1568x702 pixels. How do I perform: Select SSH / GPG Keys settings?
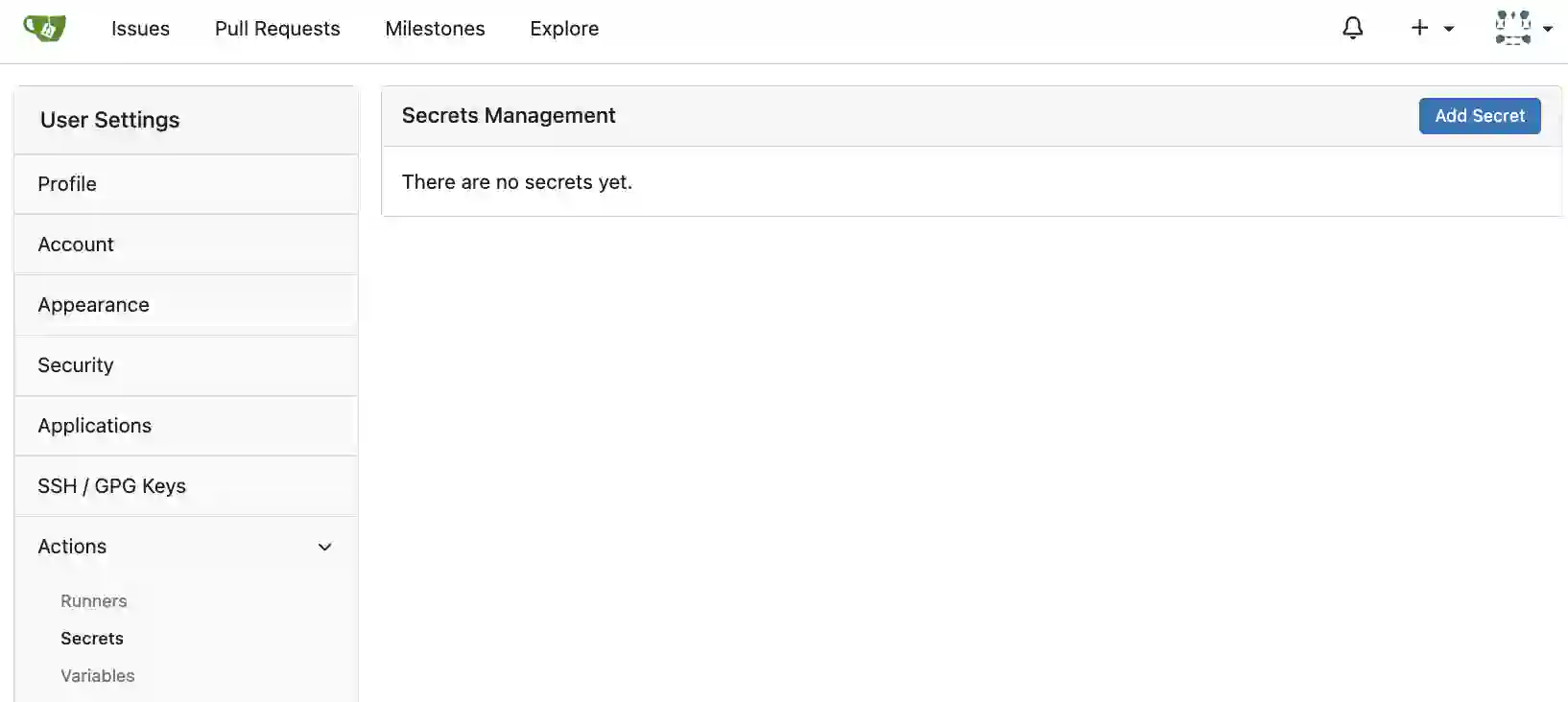(x=186, y=486)
